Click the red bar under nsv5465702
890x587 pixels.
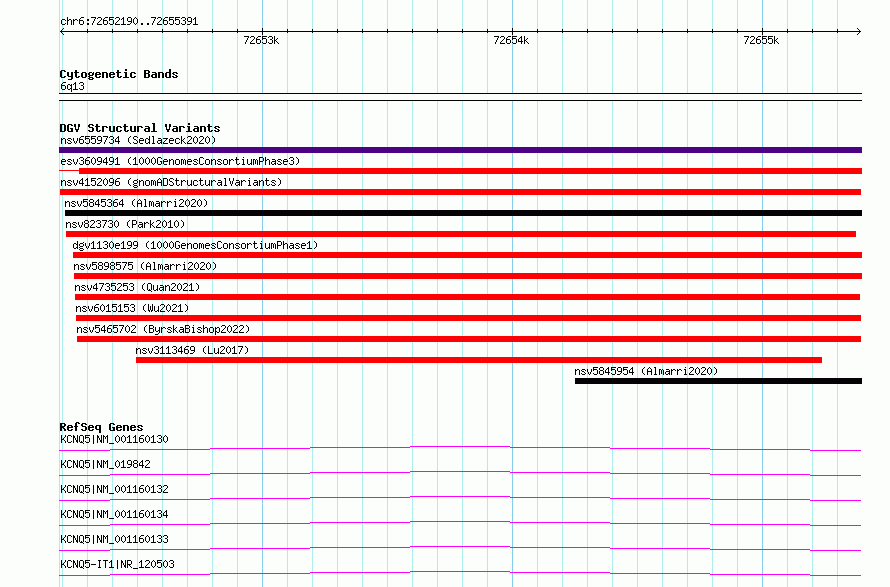click(x=469, y=339)
